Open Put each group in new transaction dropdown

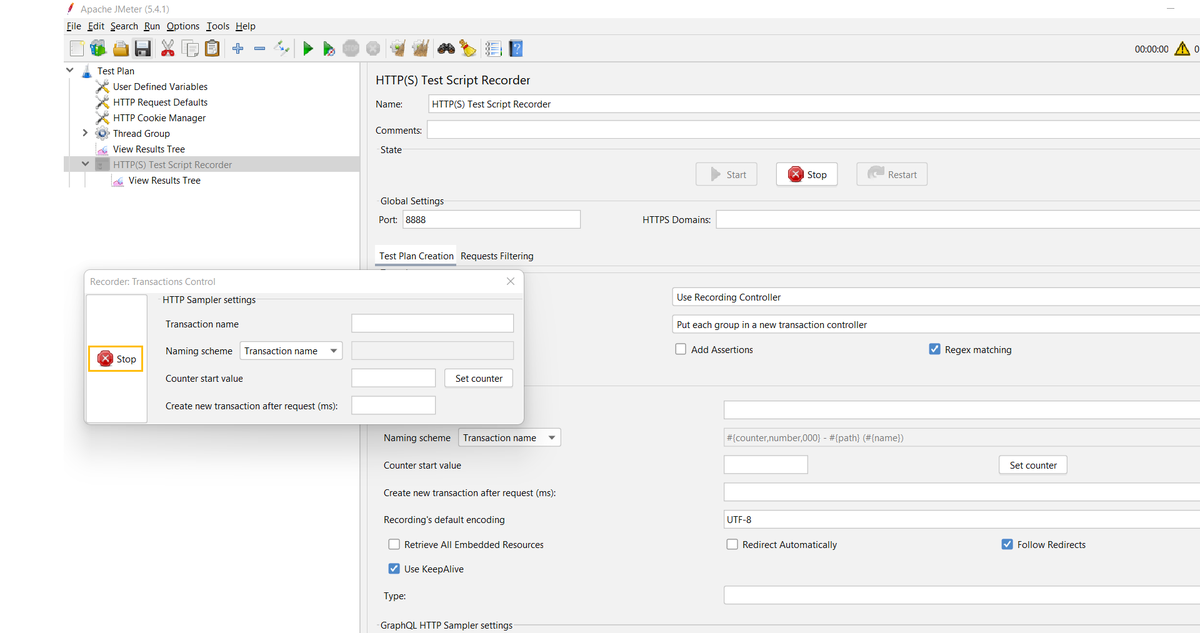938,325
